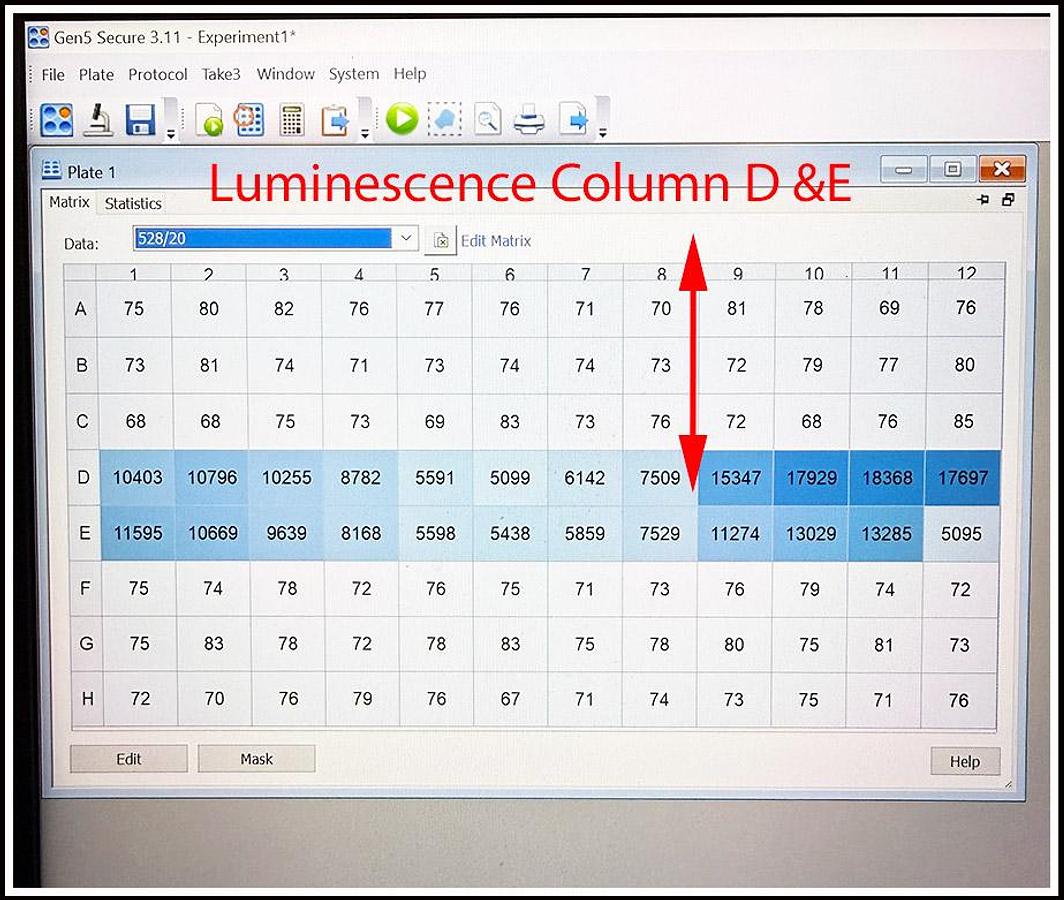The height and width of the screenshot is (900, 1064).
Task: Switch to the Statistics tab
Action: coord(133,204)
